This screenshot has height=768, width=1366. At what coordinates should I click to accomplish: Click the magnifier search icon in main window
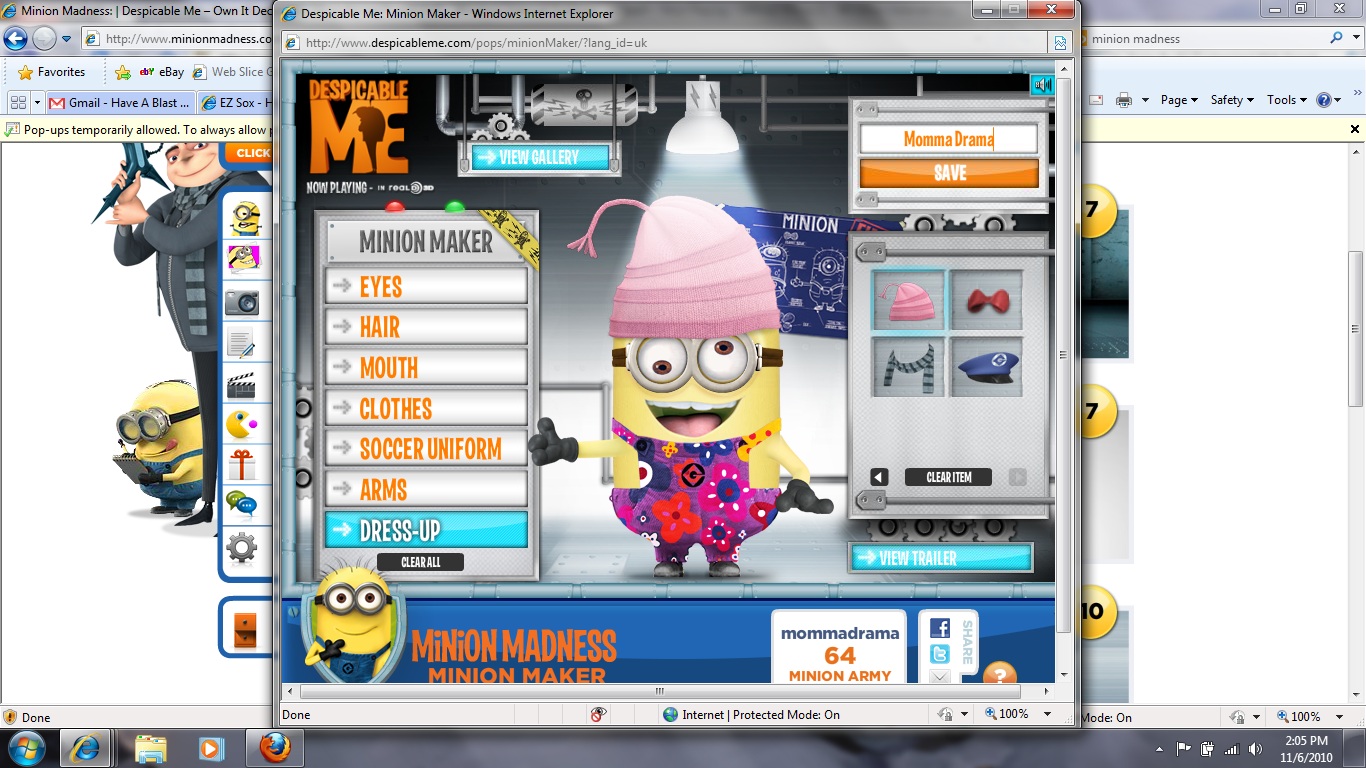pyautogui.click(x=1337, y=38)
